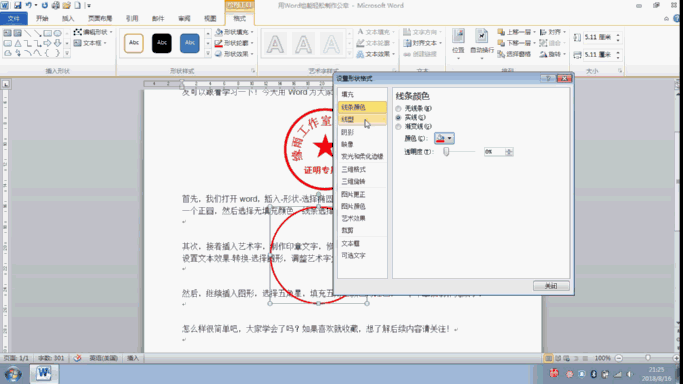683x384 pixels.
Task: Open the line color dropdown in dialog
Action: click(x=444, y=138)
